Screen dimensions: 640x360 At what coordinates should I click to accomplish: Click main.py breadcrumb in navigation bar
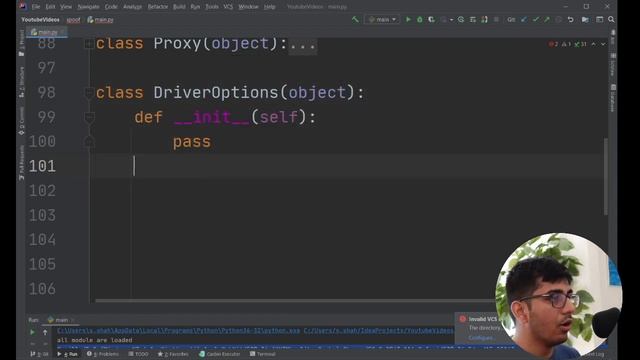coord(100,20)
